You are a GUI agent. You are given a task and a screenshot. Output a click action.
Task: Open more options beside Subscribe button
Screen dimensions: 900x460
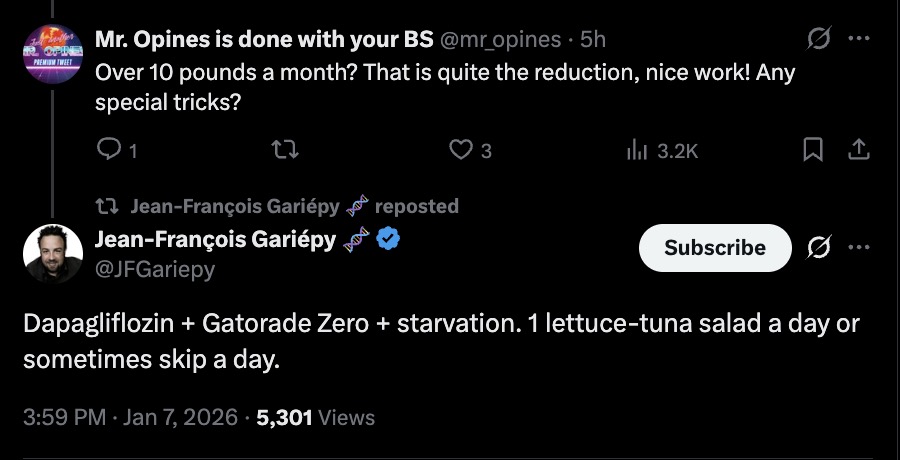click(858, 247)
